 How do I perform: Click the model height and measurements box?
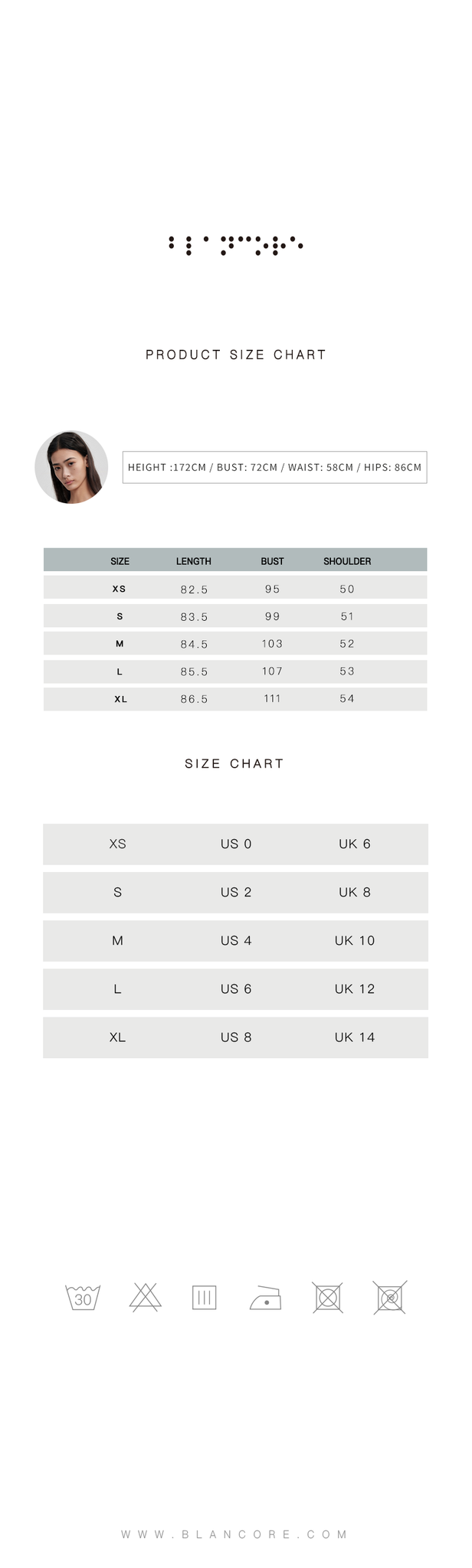[274, 467]
